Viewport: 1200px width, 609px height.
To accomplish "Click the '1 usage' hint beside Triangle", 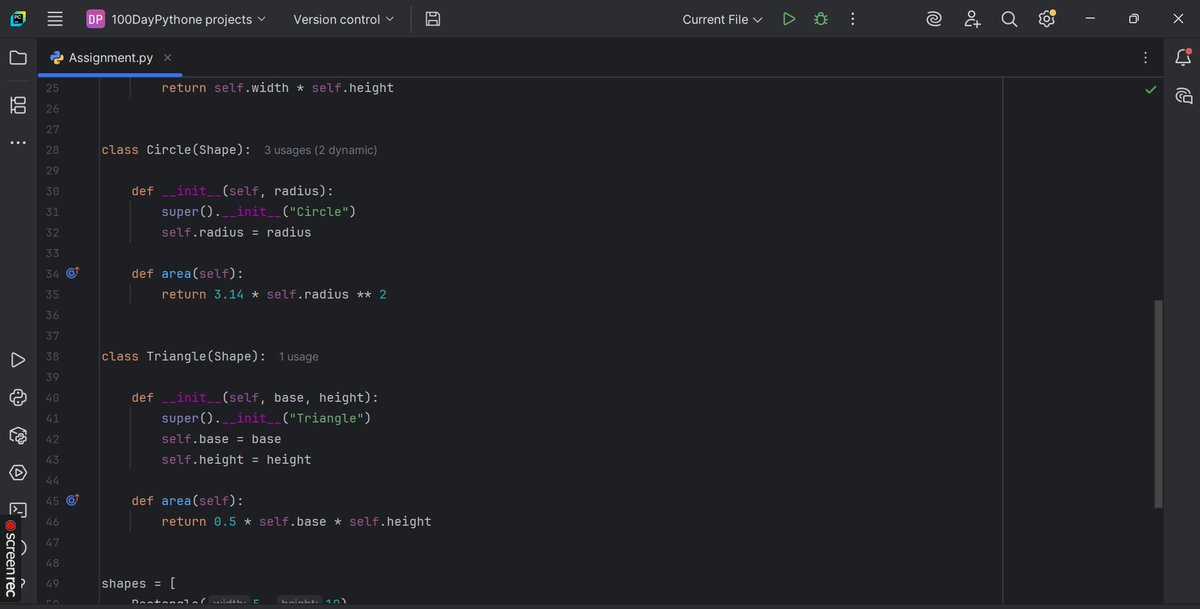I will point(299,357).
